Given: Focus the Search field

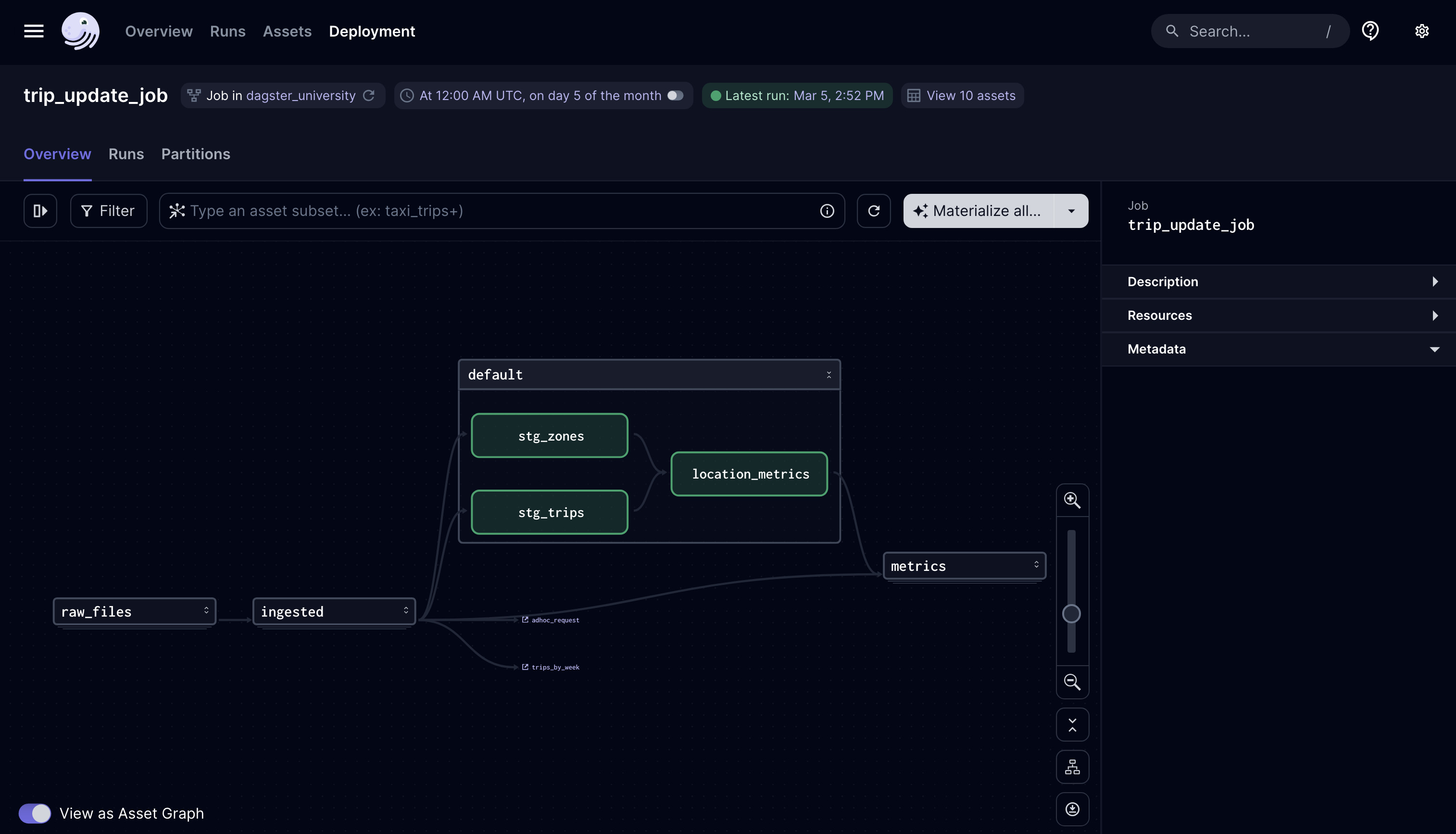Looking at the screenshot, I should tap(1250, 31).
